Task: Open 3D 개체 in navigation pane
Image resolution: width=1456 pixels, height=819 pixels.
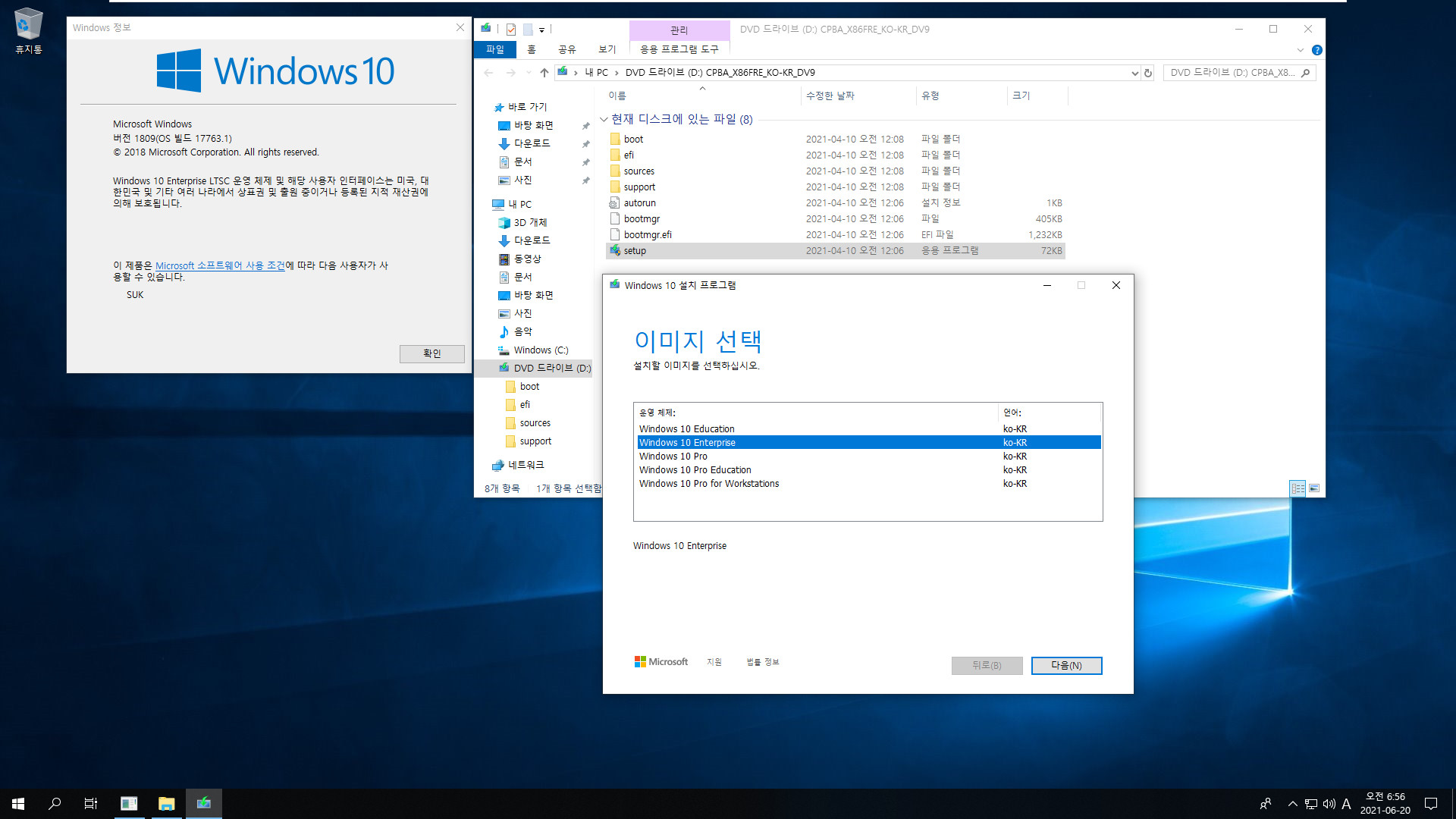Action: [530, 222]
